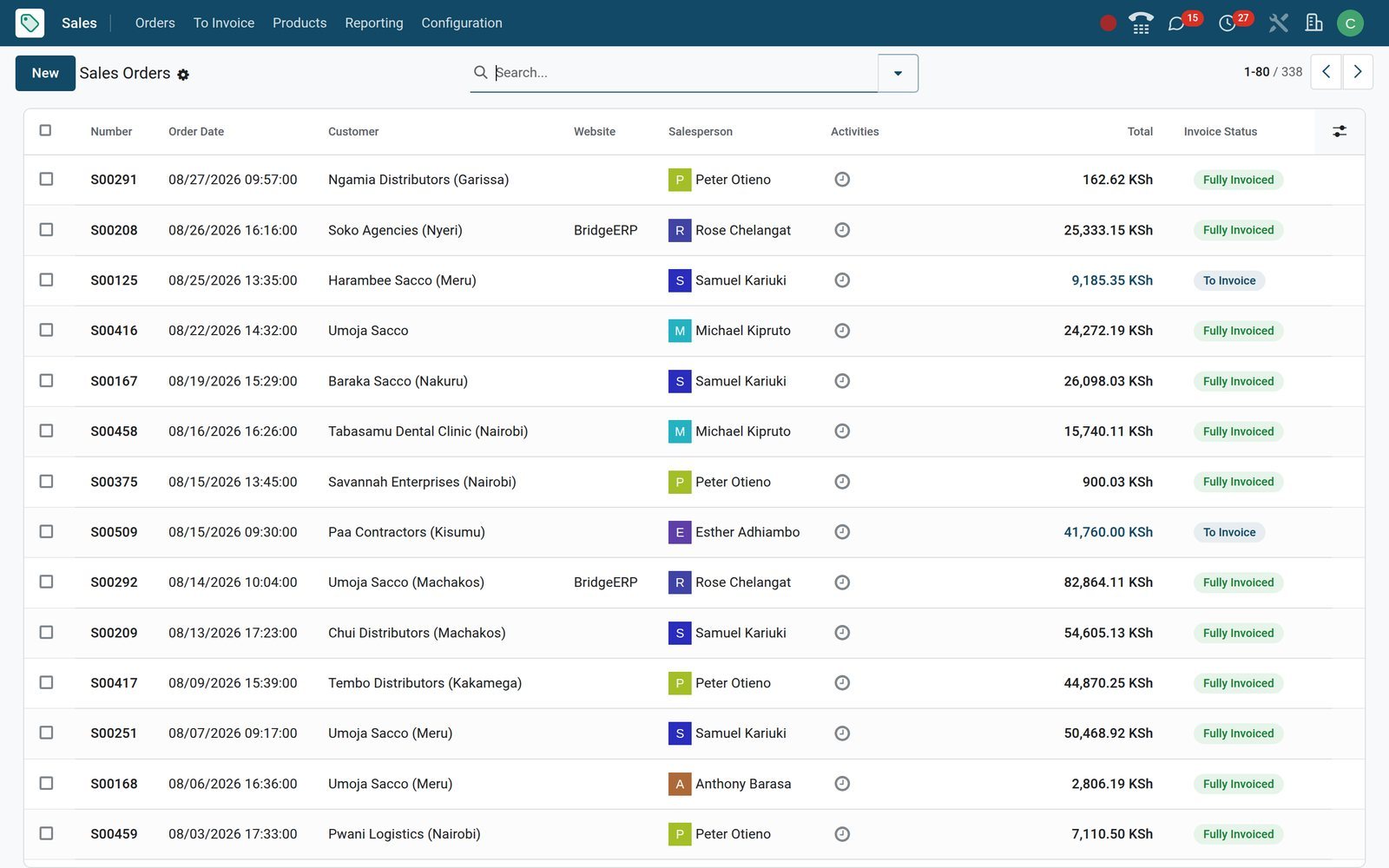The image size is (1389, 868).
Task: Select checkbox for order S00291
Action: (46, 179)
